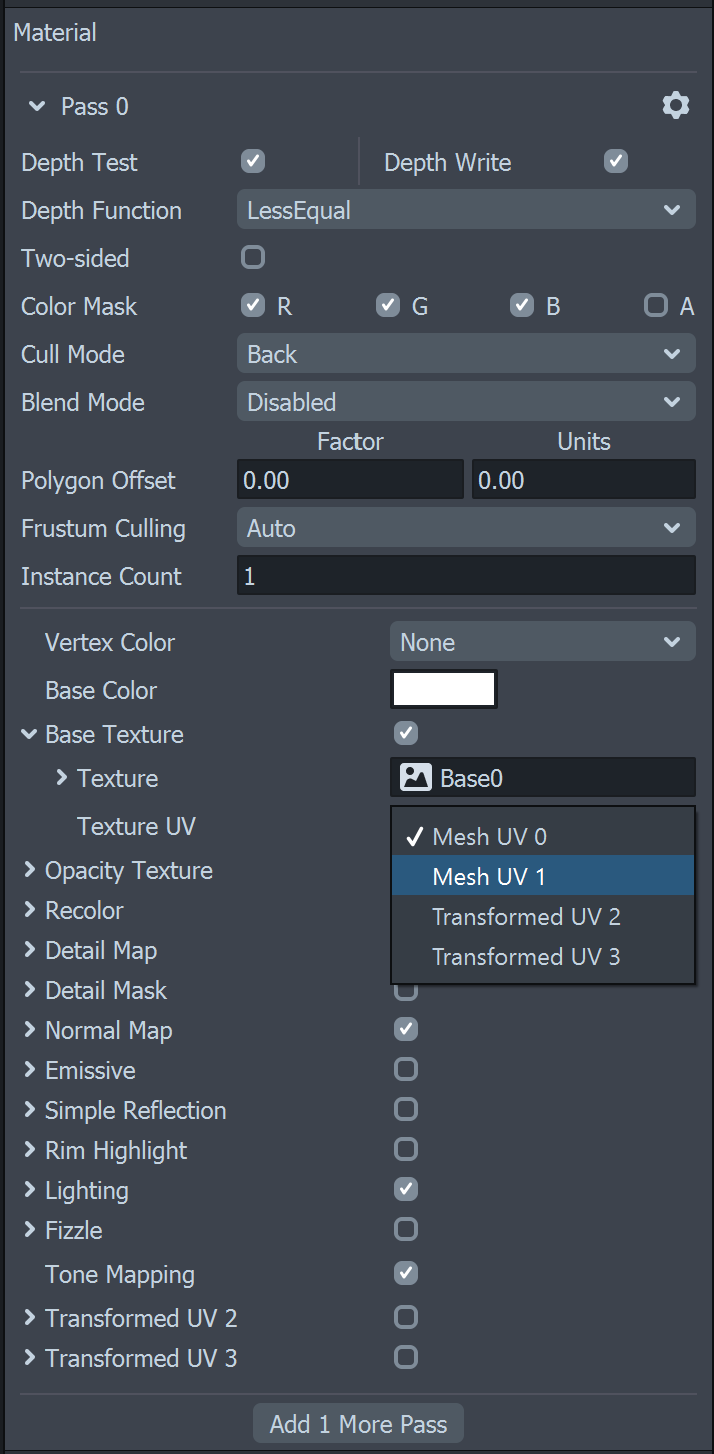This screenshot has width=714, height=1454.
Task: Open the Pass 0 settings gear
Action: pyautogui.click(x=676, y=106)
